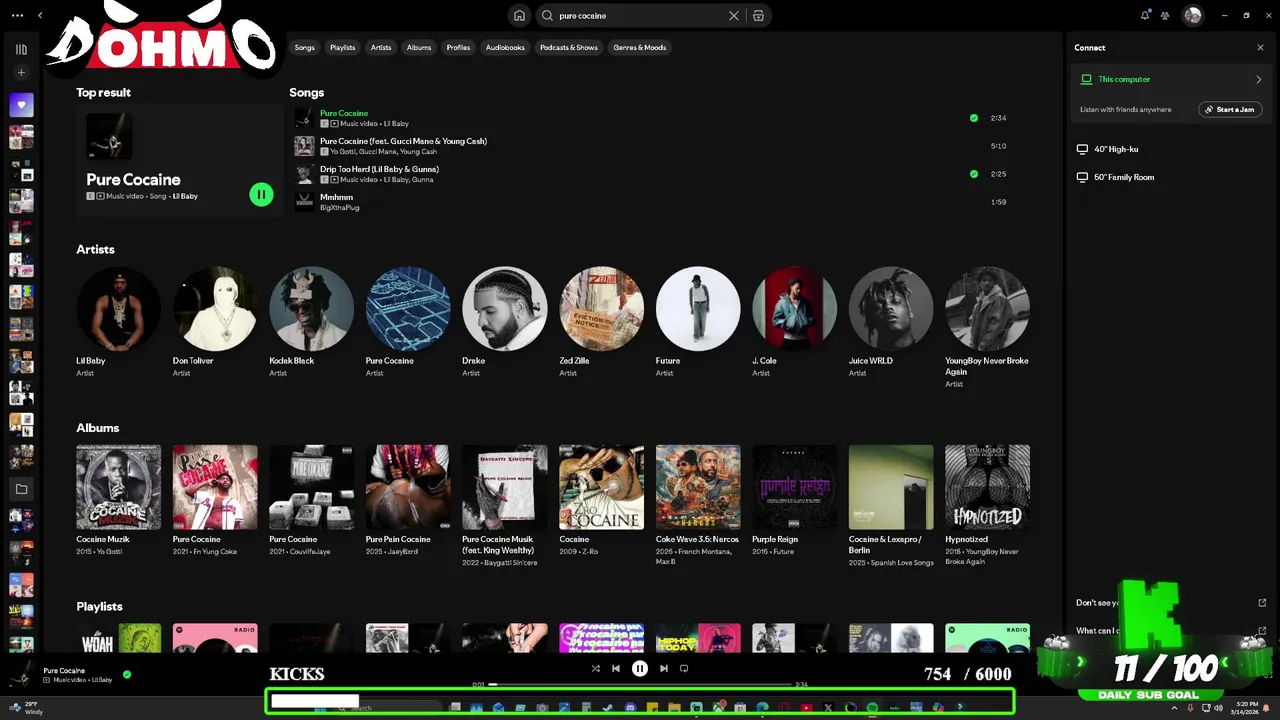Open the Browse icon next to search
This screenshot has width=1280, height=720.
coord(758,16)
